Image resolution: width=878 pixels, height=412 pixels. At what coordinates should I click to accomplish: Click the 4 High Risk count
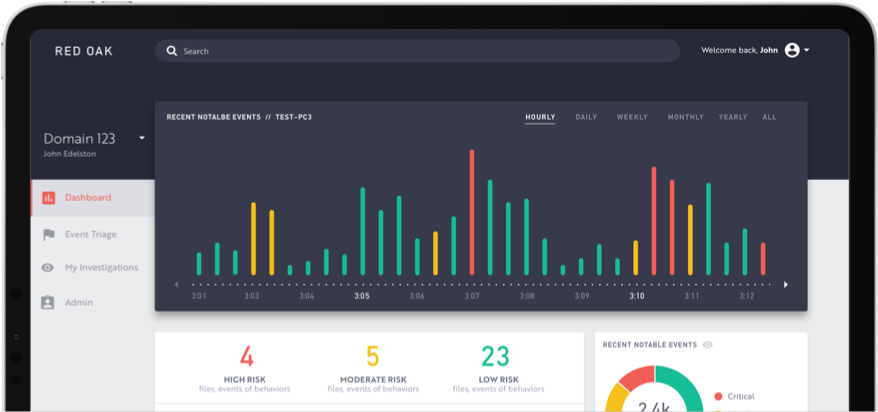[247, 357]
